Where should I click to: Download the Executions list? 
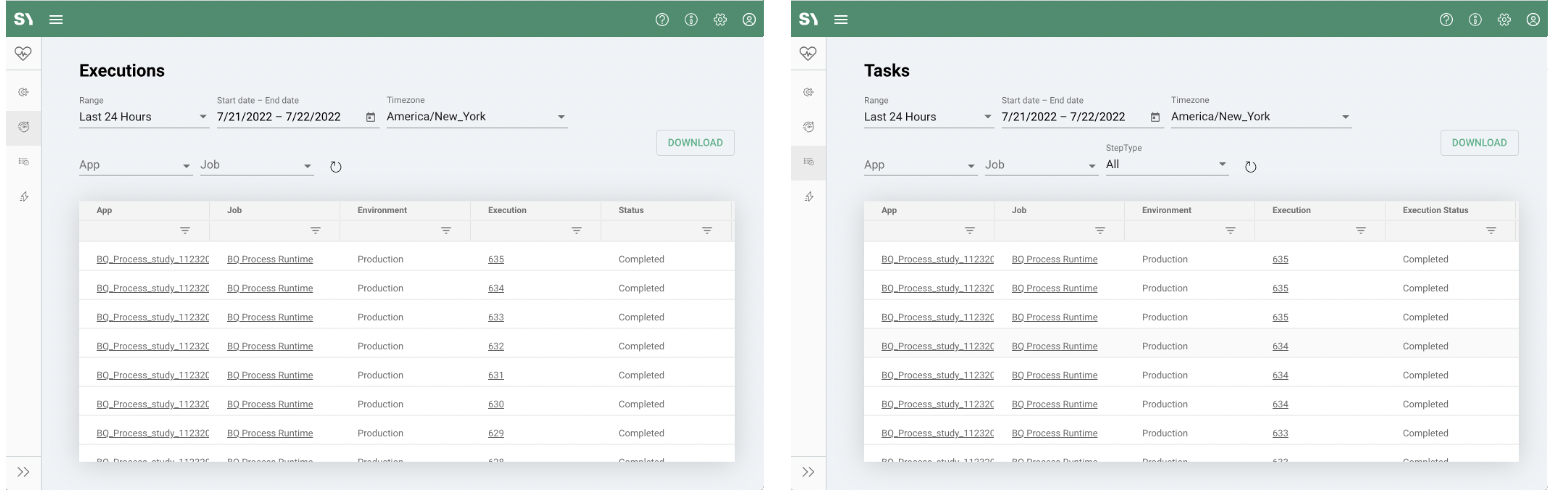click(x=695, y=143)
